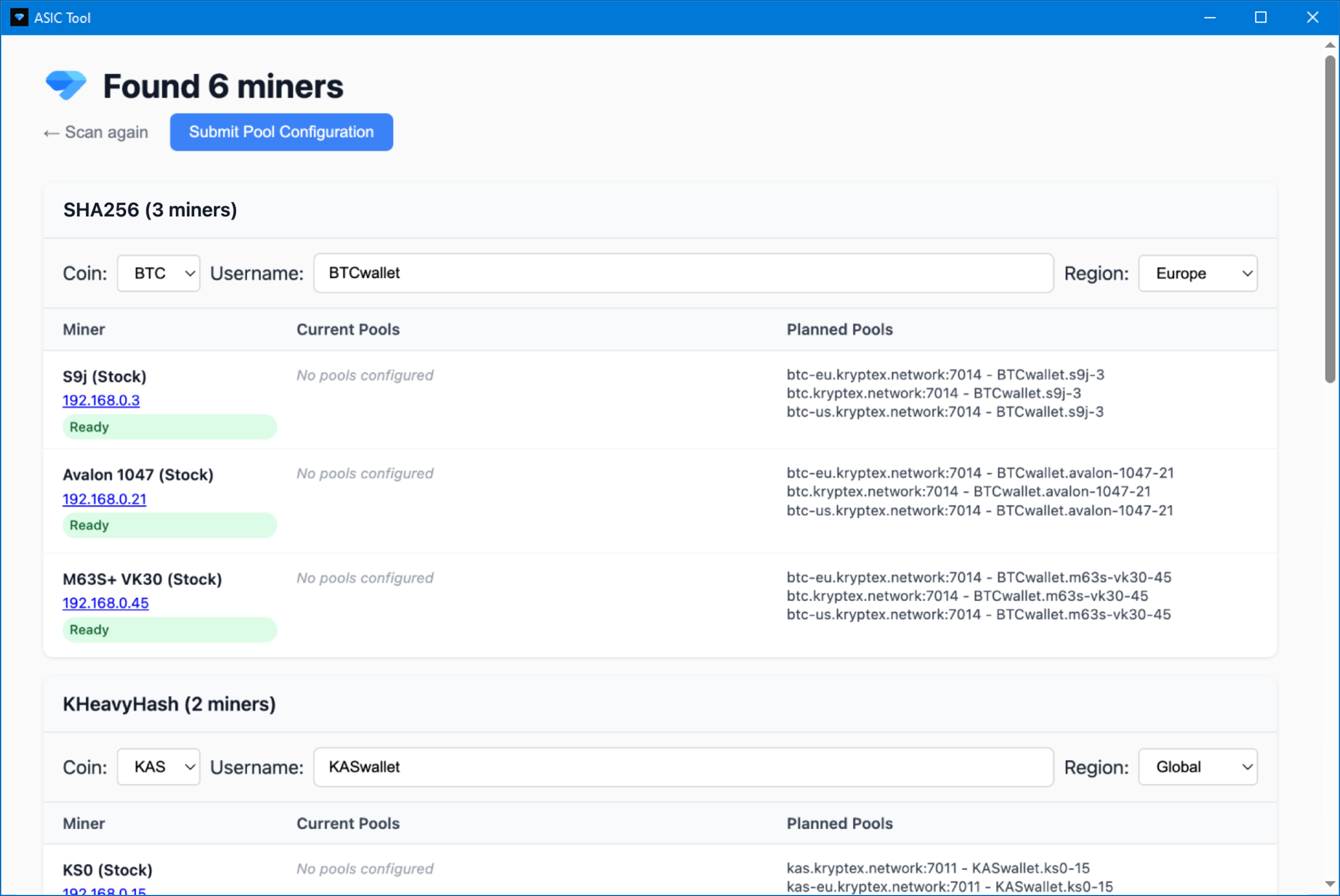This screenshot has height=896, width=1340.
Task: Click the diamond logo beside Found 6 miners
Action: pyautogui.click(x=66, y=85)
